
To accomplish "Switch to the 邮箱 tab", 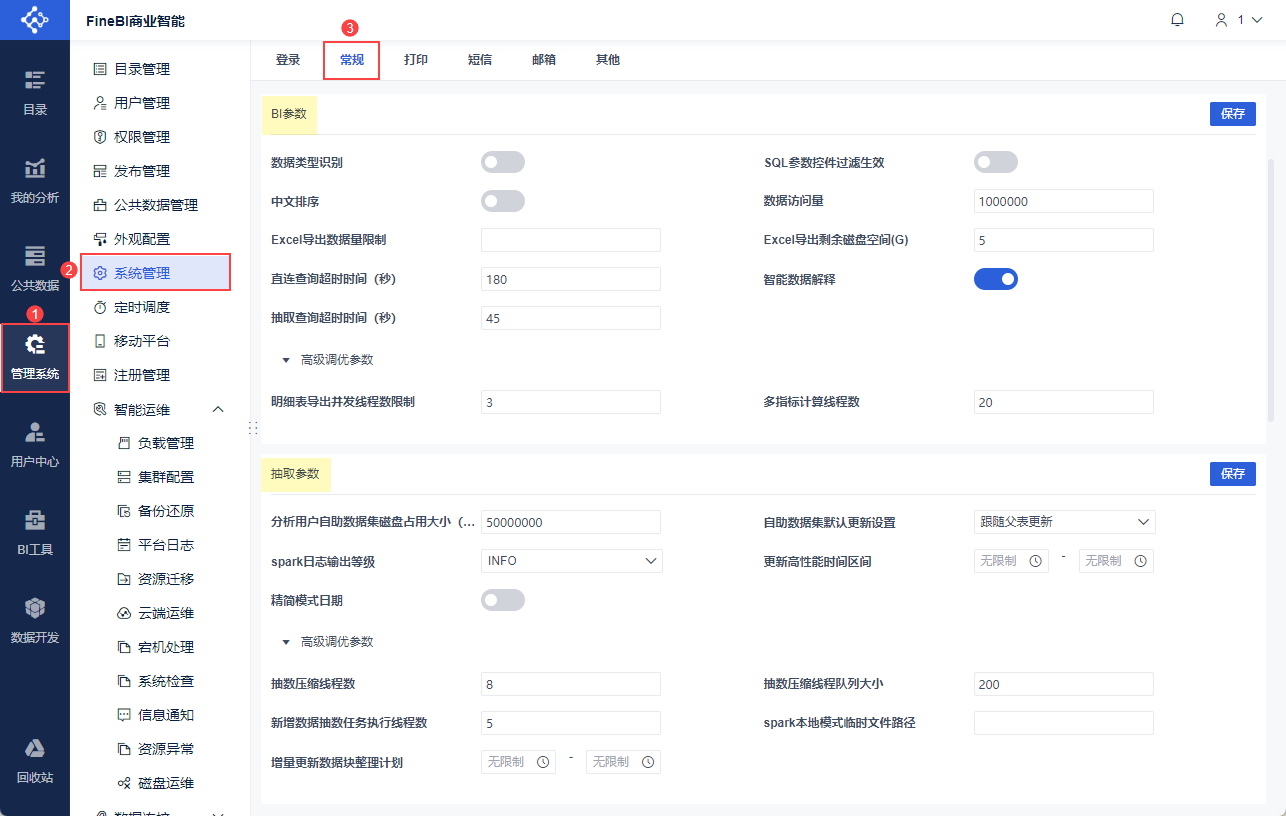I will tap(543, 59).
